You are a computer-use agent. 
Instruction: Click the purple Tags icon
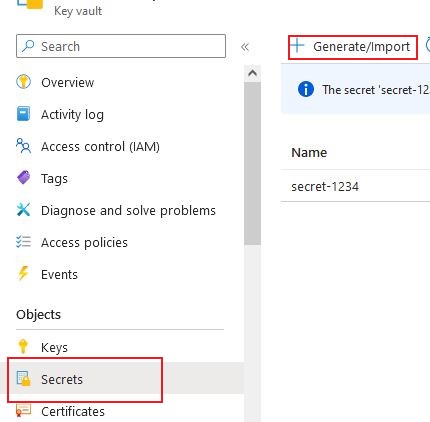(23, 177)
